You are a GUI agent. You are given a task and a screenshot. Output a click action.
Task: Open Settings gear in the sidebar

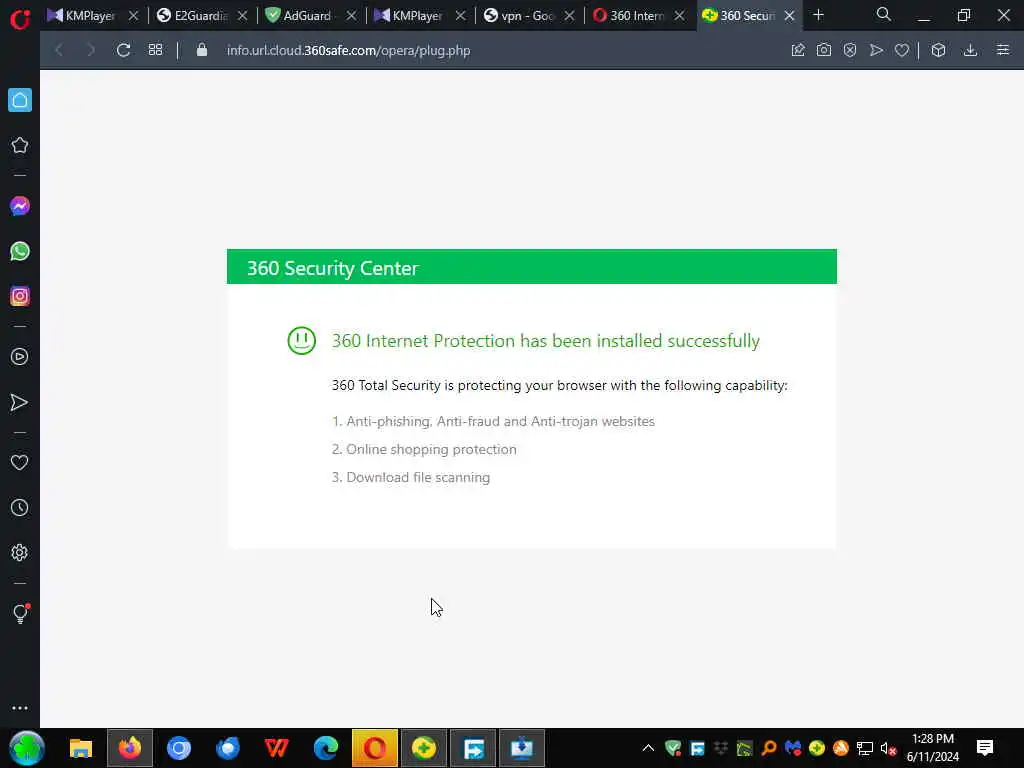(20, 552)
